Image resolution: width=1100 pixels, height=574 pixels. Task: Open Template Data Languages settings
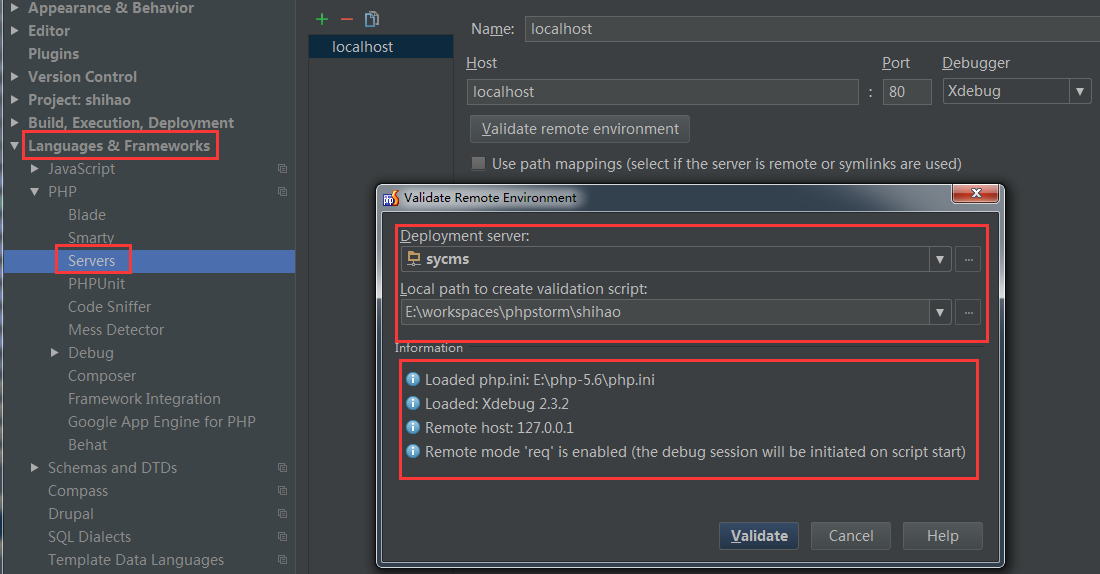point(135,560)
